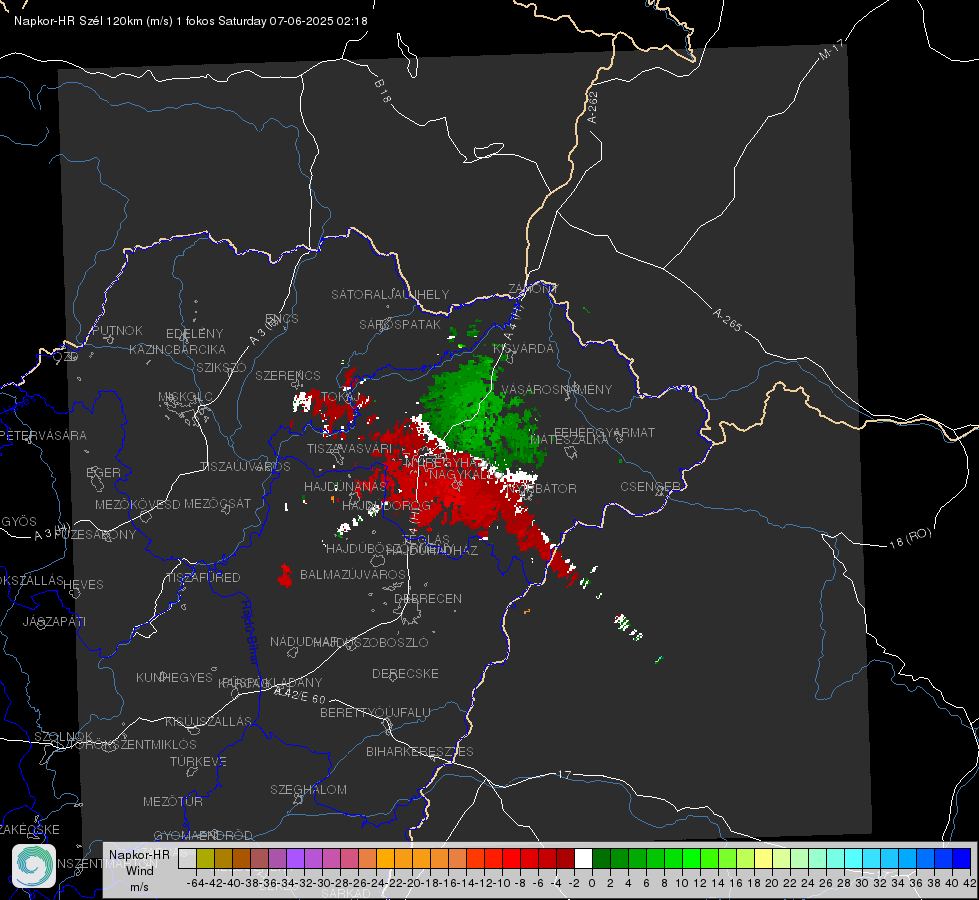The width and height of the screenshot is (979, 900).
Task: Click the PÉTERVÁSÁRA label
Action: [44, 435]
